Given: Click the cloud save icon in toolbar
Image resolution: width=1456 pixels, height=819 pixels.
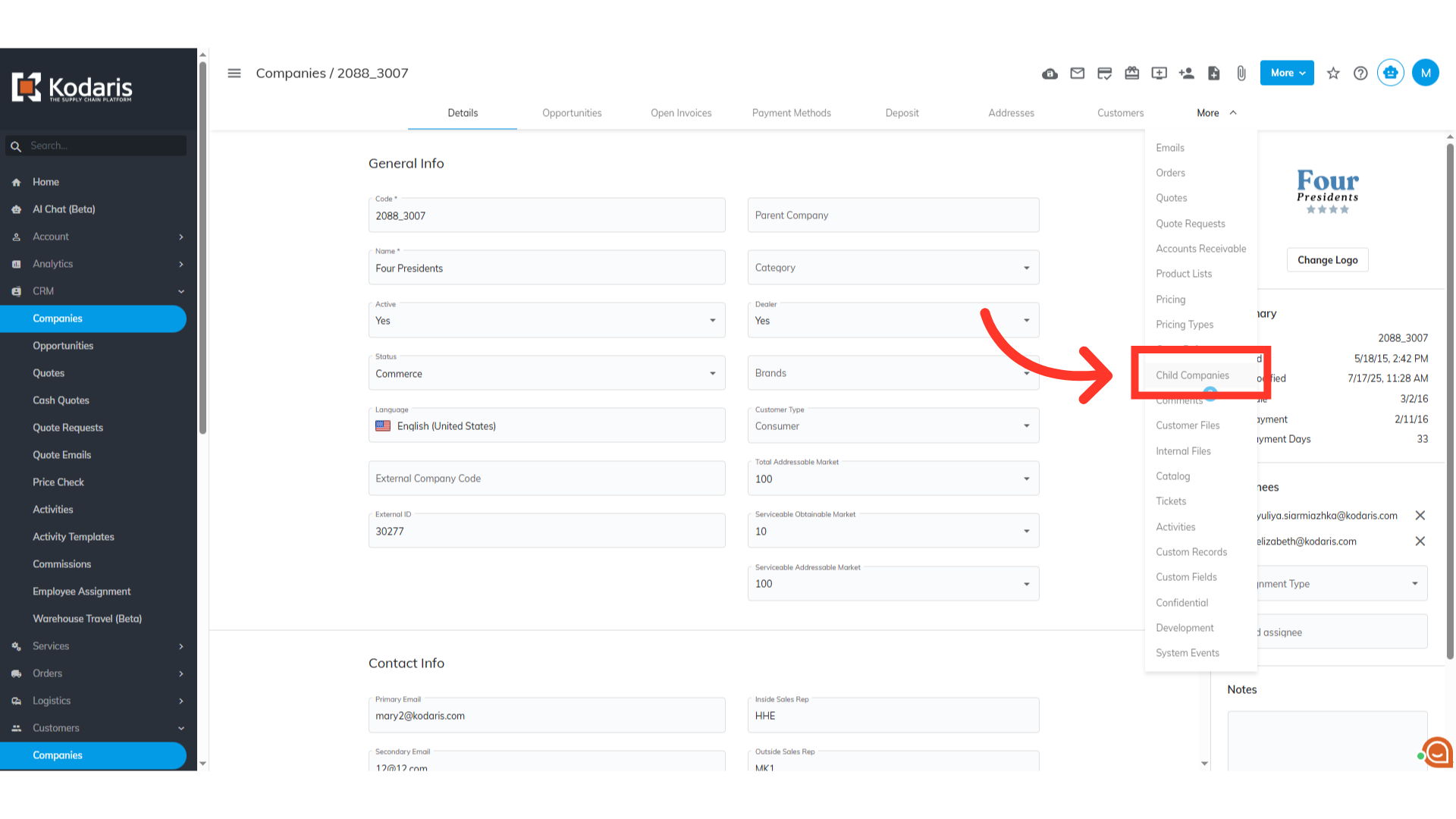Looking at the screenshot, I should click(1050, 74).
